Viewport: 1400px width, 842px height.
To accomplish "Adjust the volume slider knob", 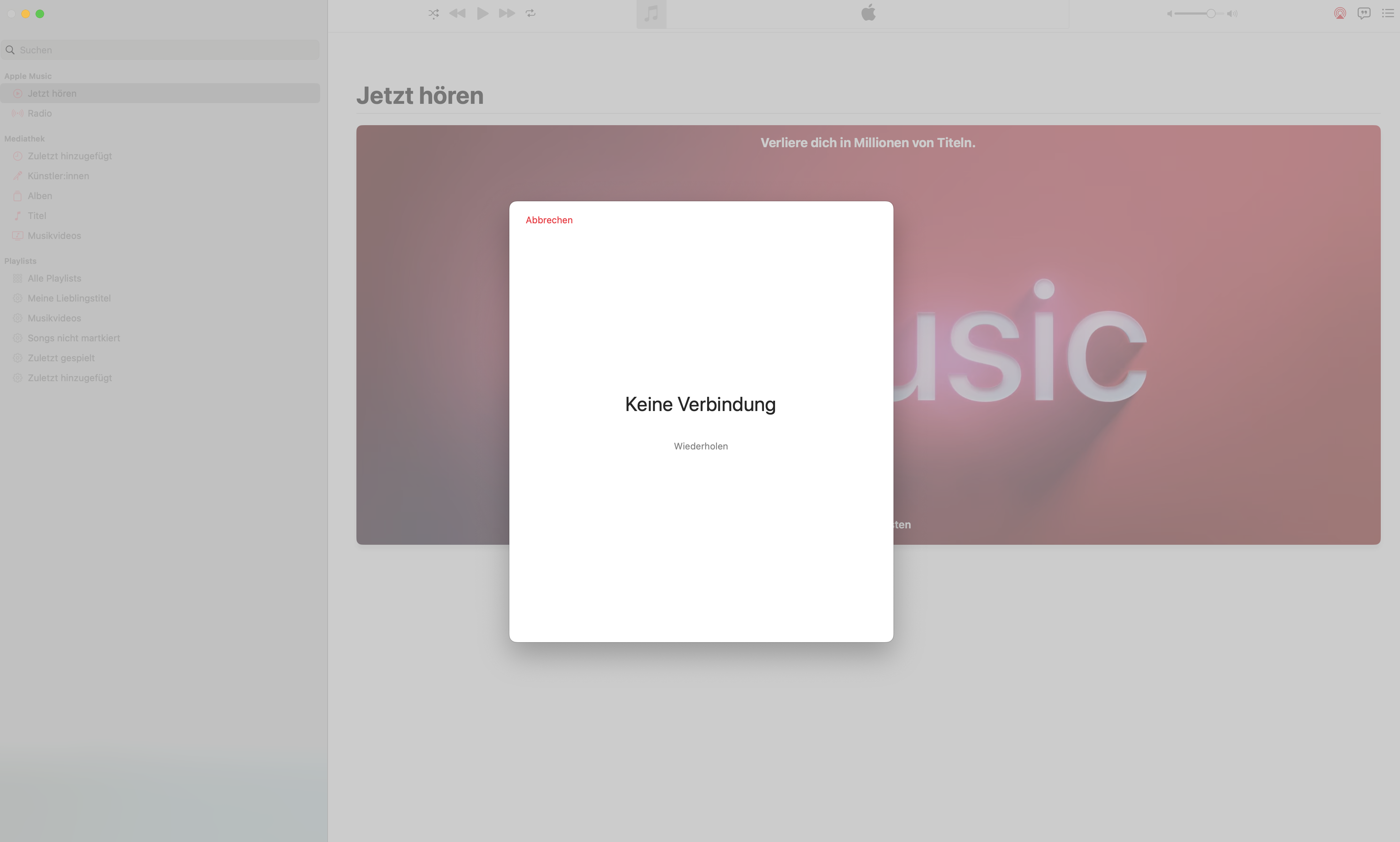I will click(1210, 14).
